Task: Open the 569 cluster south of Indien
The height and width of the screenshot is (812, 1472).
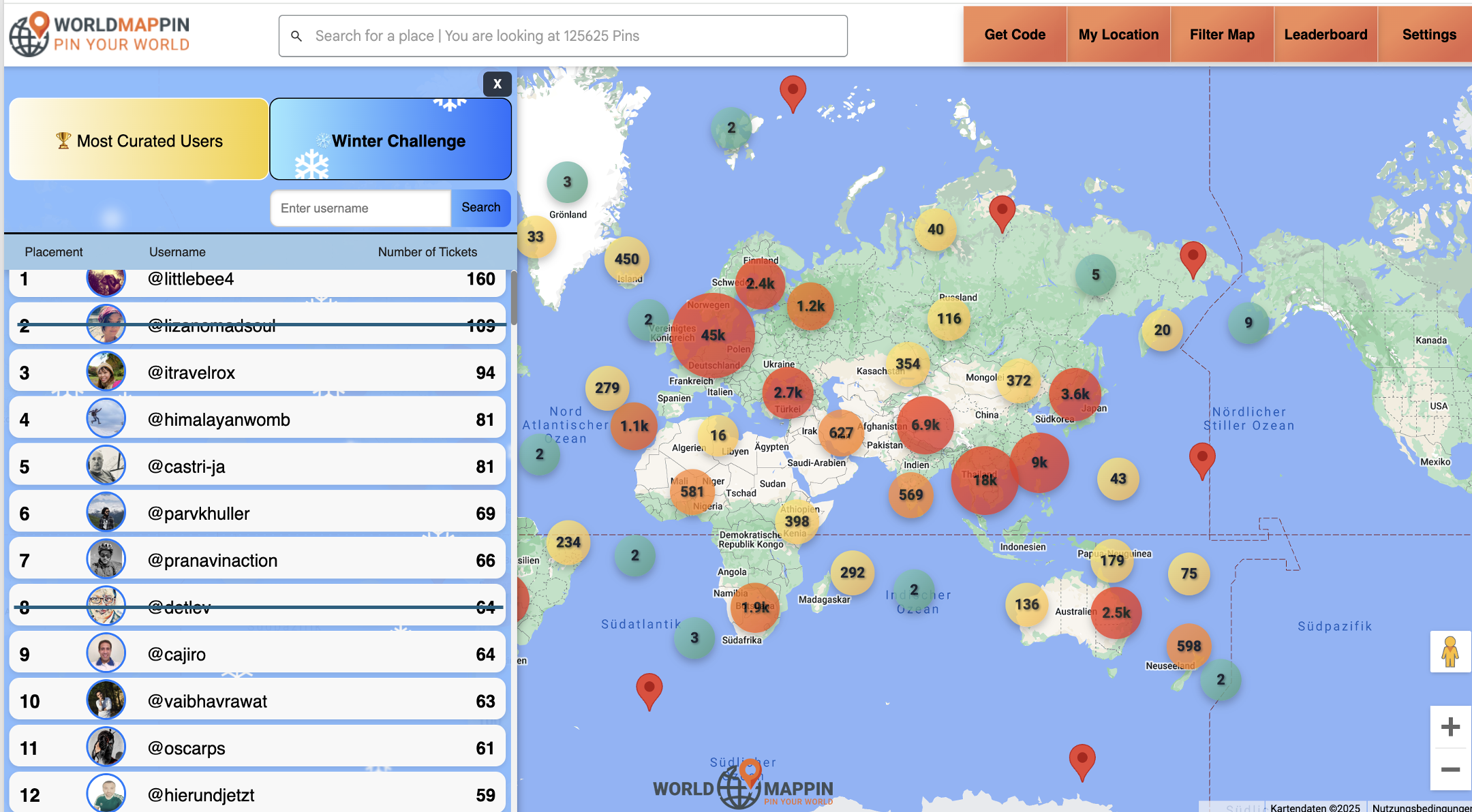Action: [x=910, y=495]
